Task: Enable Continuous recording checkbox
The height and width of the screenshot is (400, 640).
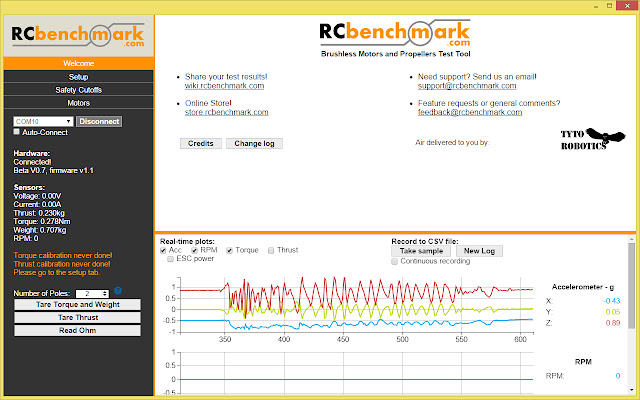Action: [394, 261]
